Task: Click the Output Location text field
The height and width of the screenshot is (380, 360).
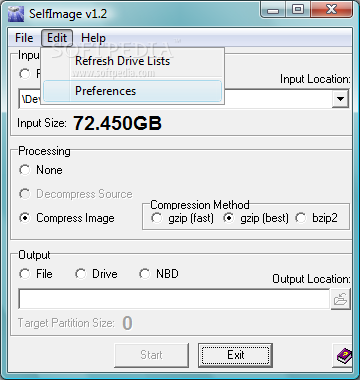Action: point(174,299)
